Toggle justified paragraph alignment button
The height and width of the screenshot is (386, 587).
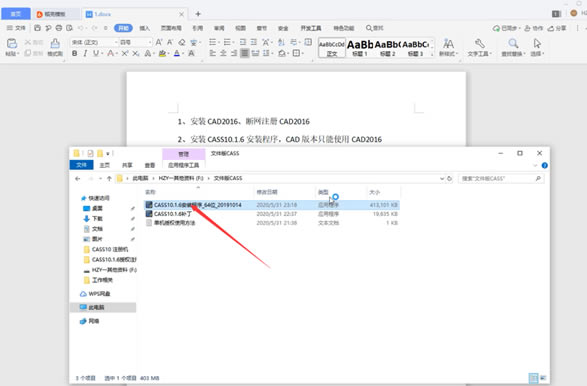coord(244,54)
